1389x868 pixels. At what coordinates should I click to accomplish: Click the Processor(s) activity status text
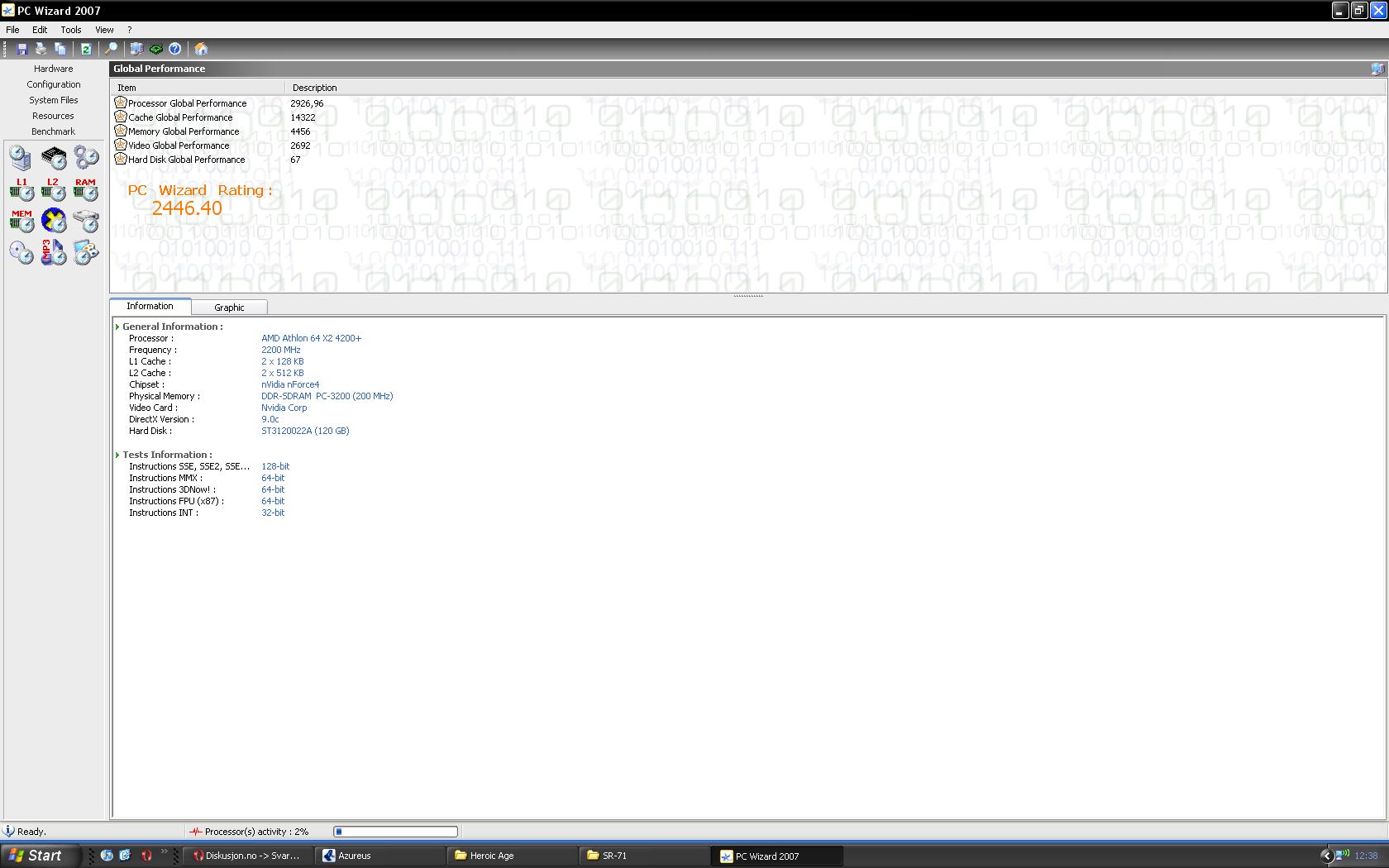click(x=256, y=832)
